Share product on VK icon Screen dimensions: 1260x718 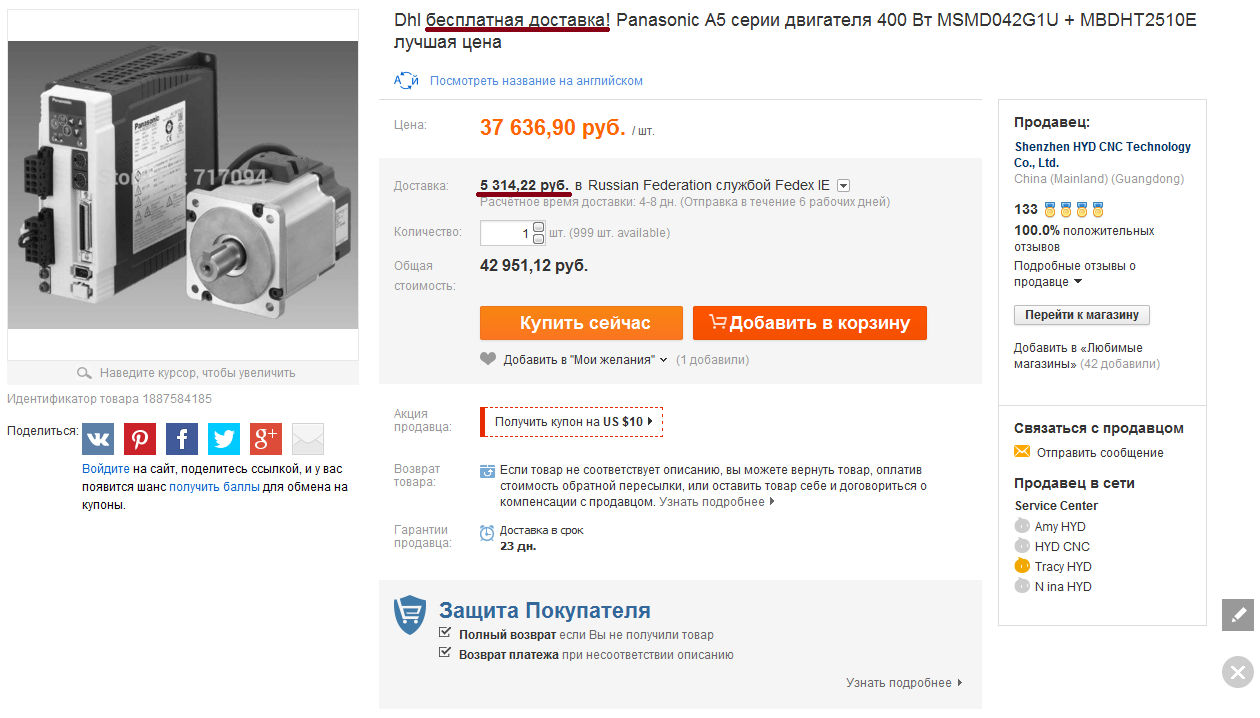tap(98, 439)
